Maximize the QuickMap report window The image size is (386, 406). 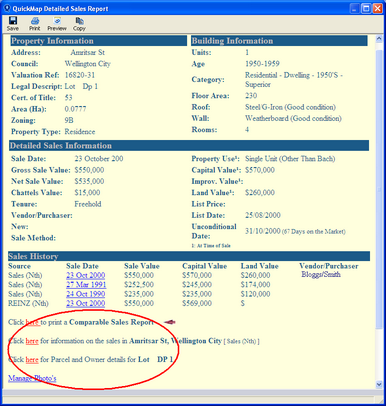pos(366,8)
